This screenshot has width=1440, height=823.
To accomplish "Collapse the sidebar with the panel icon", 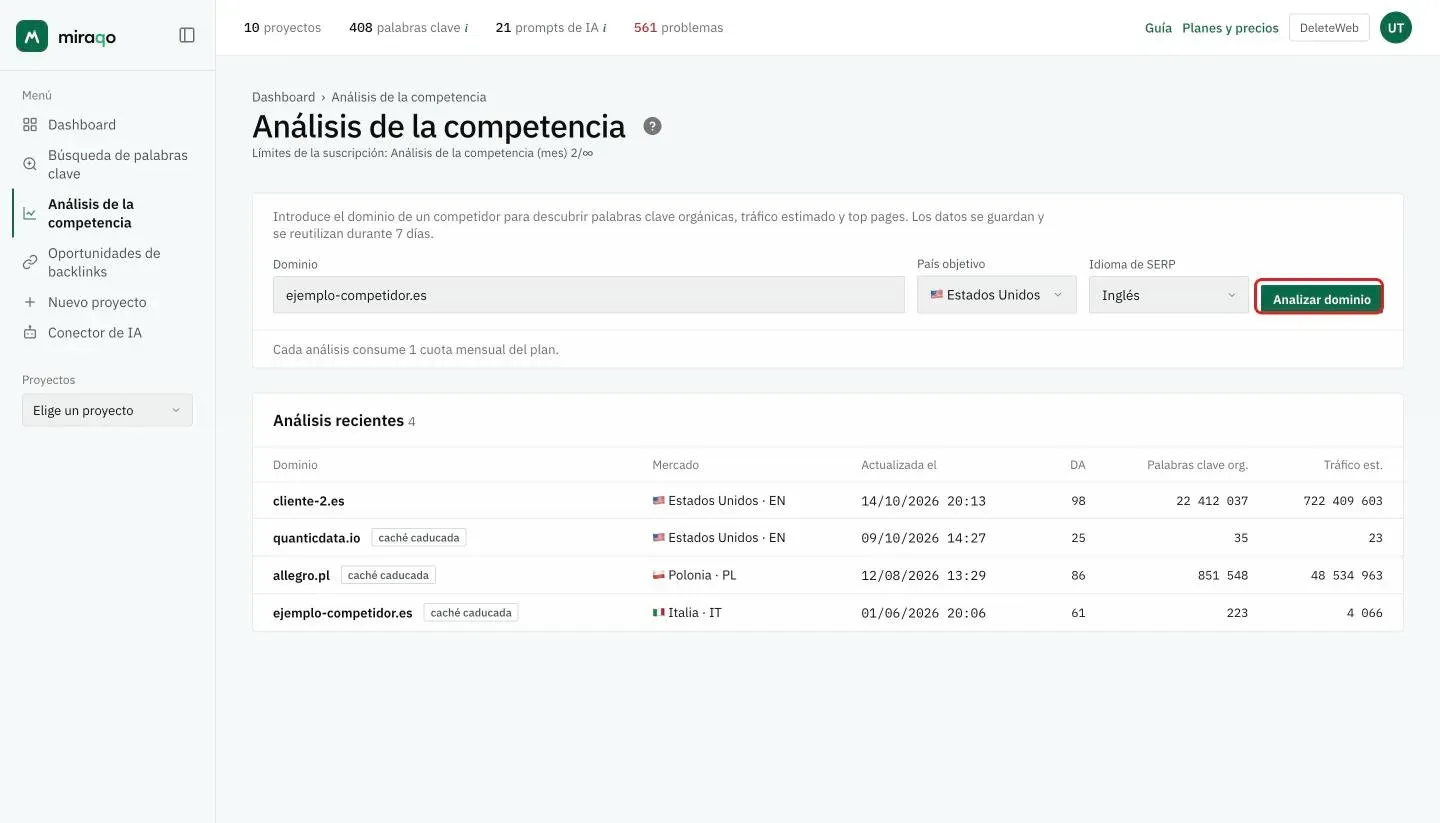I will [x=187, y=35].
